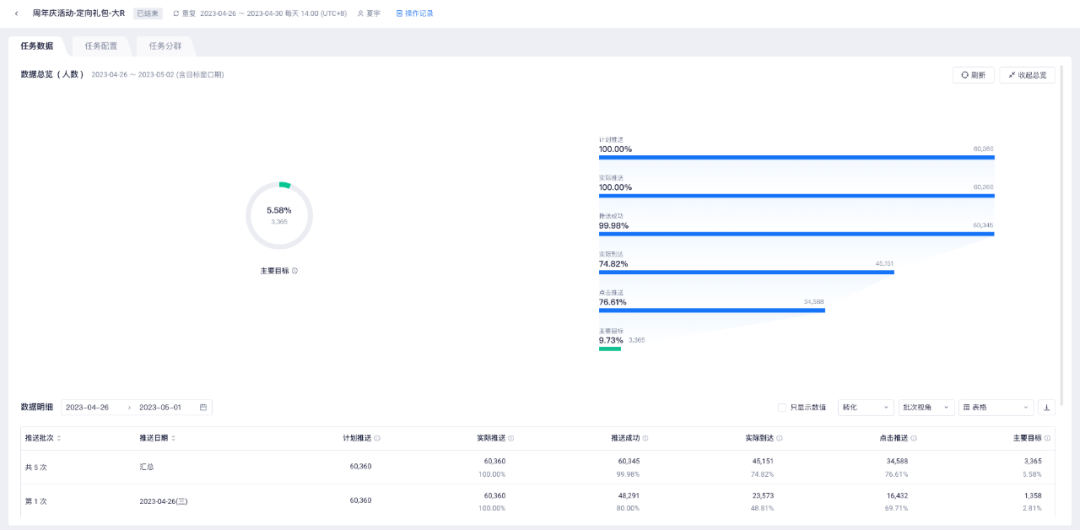Click the 汇总 cell
Screen dimensions: 1080x530
tap(146, 467)
